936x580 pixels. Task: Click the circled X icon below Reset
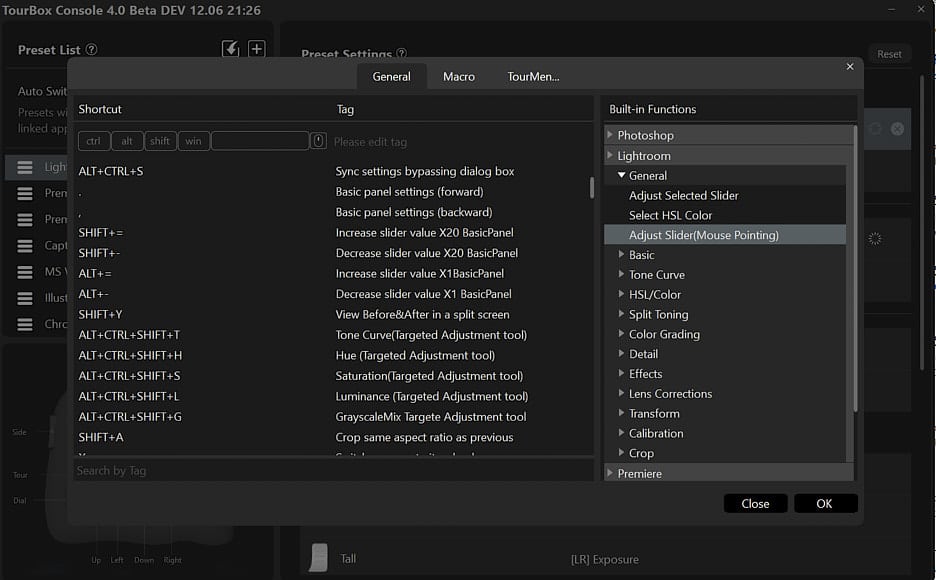coord(897,129)
